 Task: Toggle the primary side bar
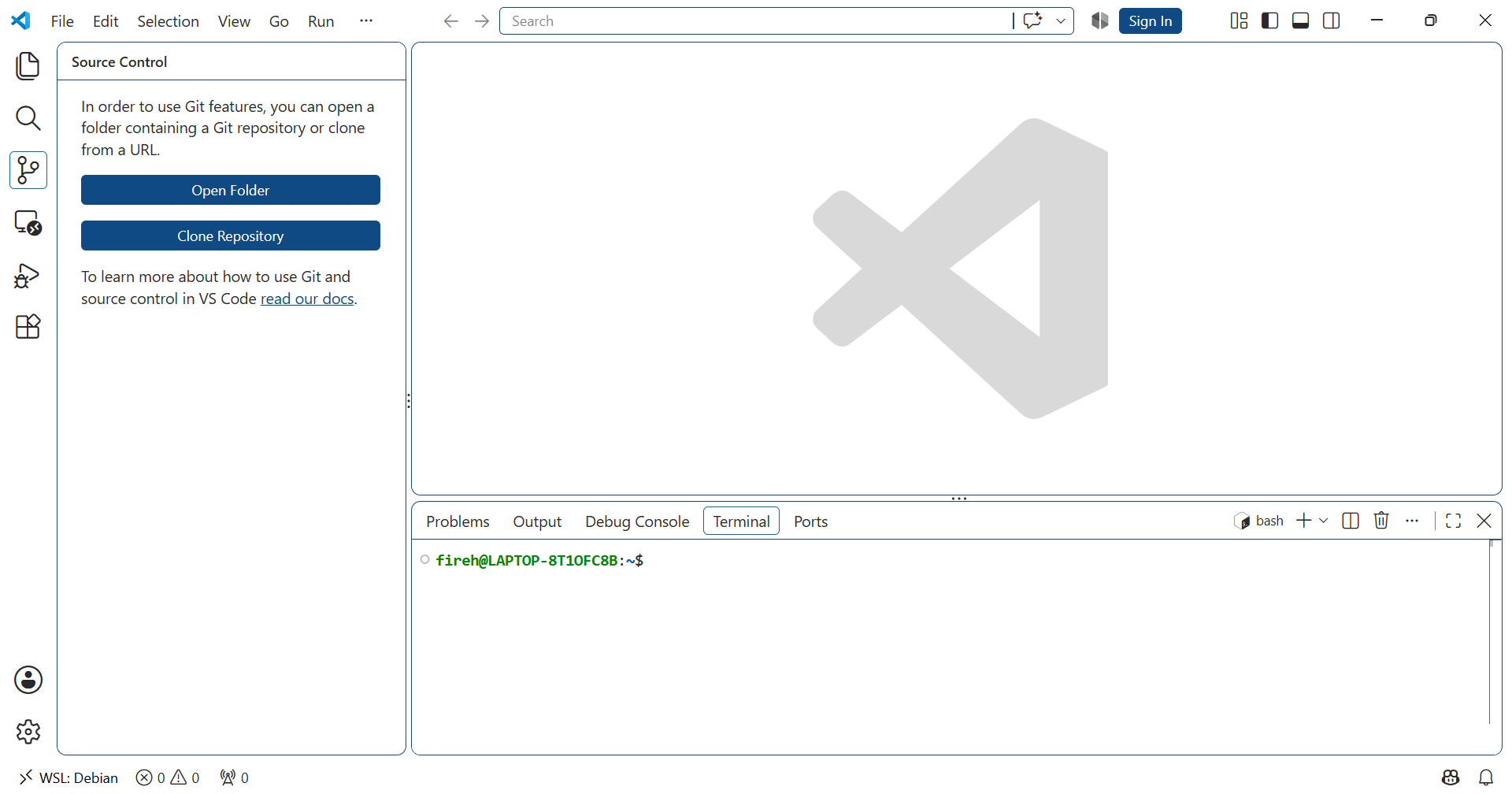(1269, 20)
